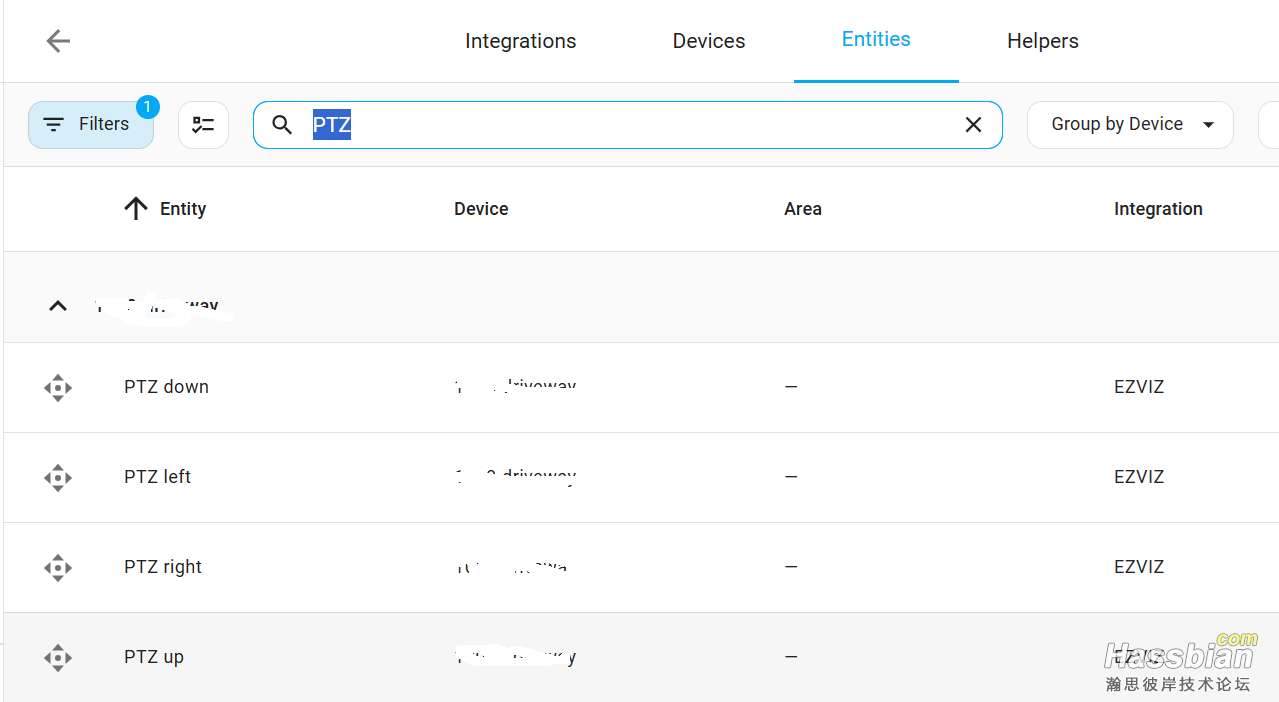The height and width of the screenshot is (702, 1279).
Task: Switch to the Devices tab
Action: (708, 41)
